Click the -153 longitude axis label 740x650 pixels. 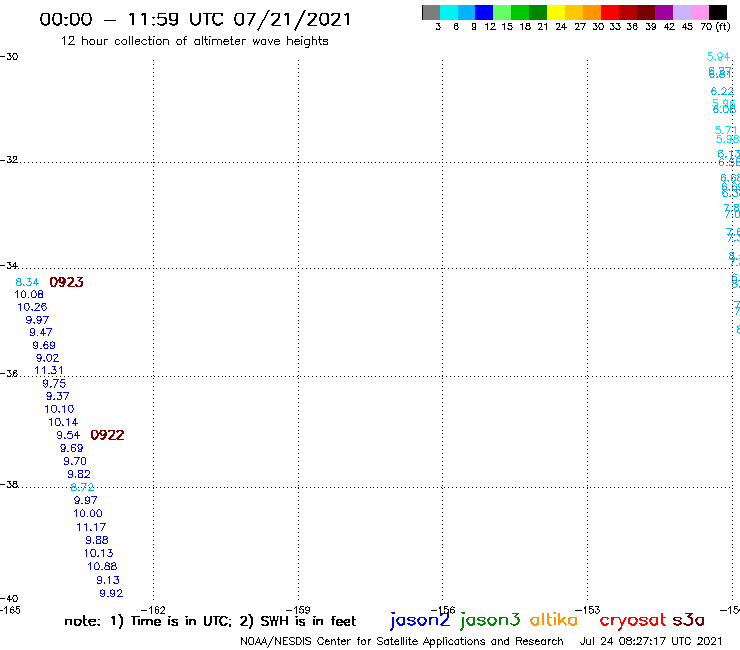click(x=588, y=610)
